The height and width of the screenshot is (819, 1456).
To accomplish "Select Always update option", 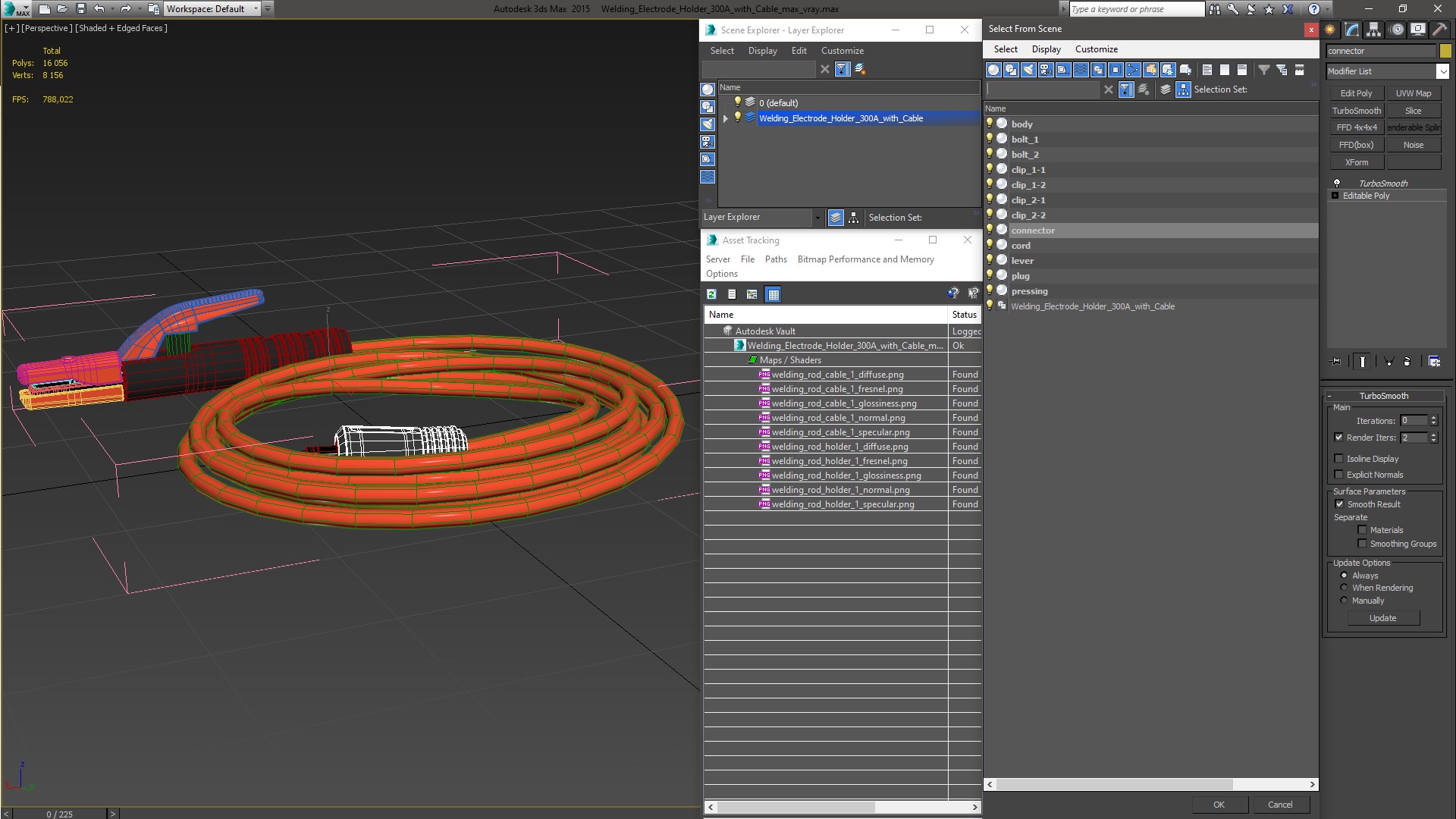I will tap(1344, 576).
